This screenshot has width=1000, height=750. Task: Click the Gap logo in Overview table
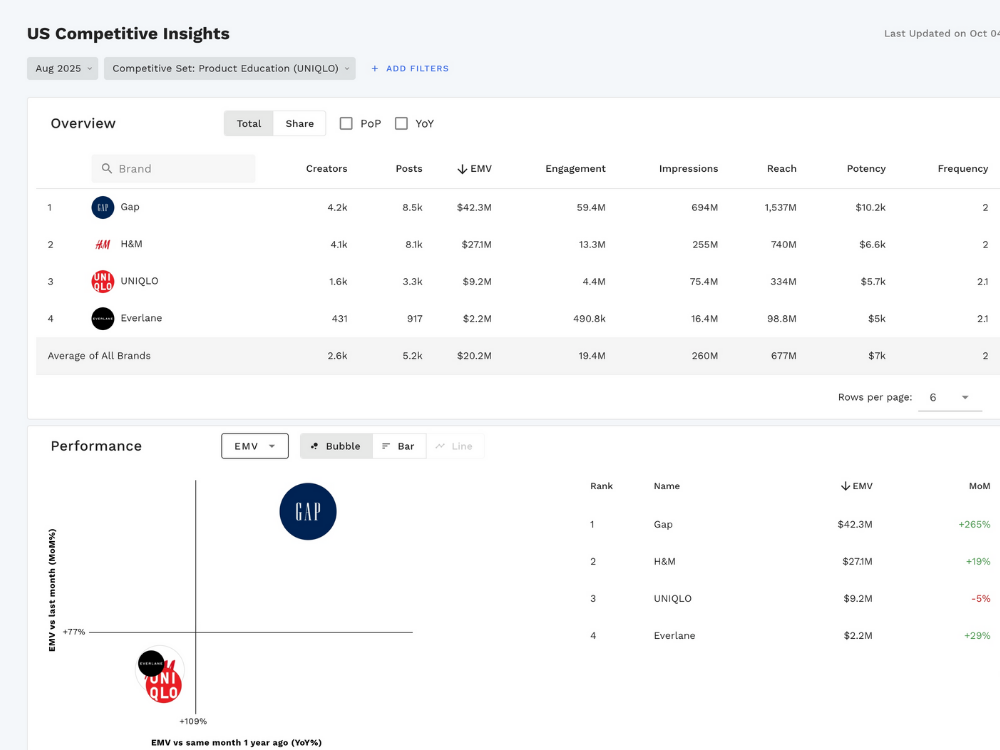[102, 207]
